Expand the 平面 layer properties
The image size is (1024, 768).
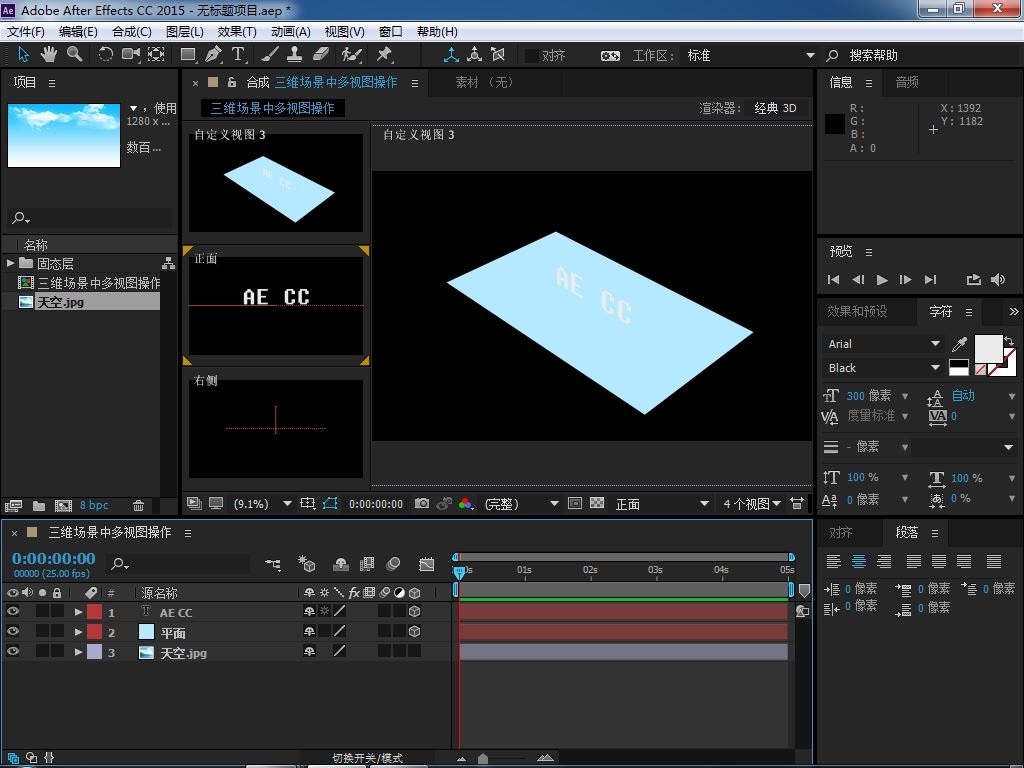[78, 632]
